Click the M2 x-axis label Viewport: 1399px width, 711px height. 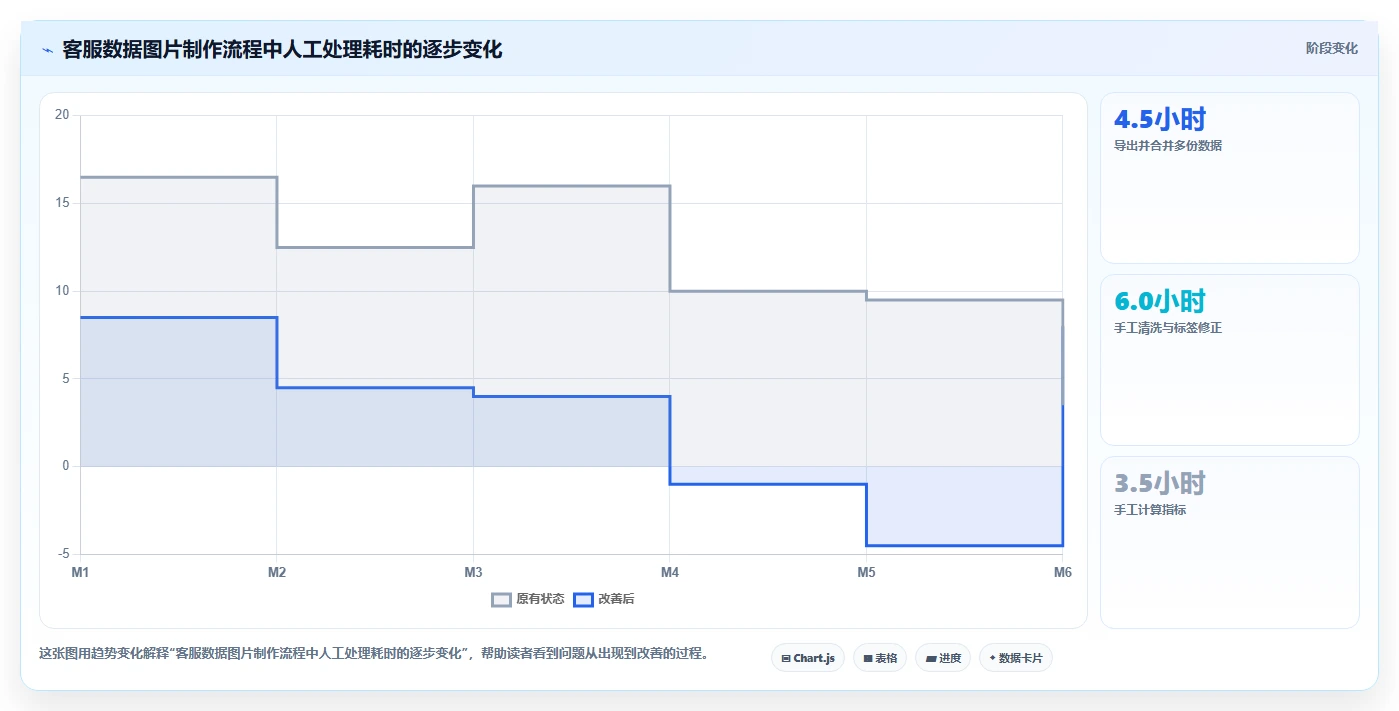click(277, 573)
